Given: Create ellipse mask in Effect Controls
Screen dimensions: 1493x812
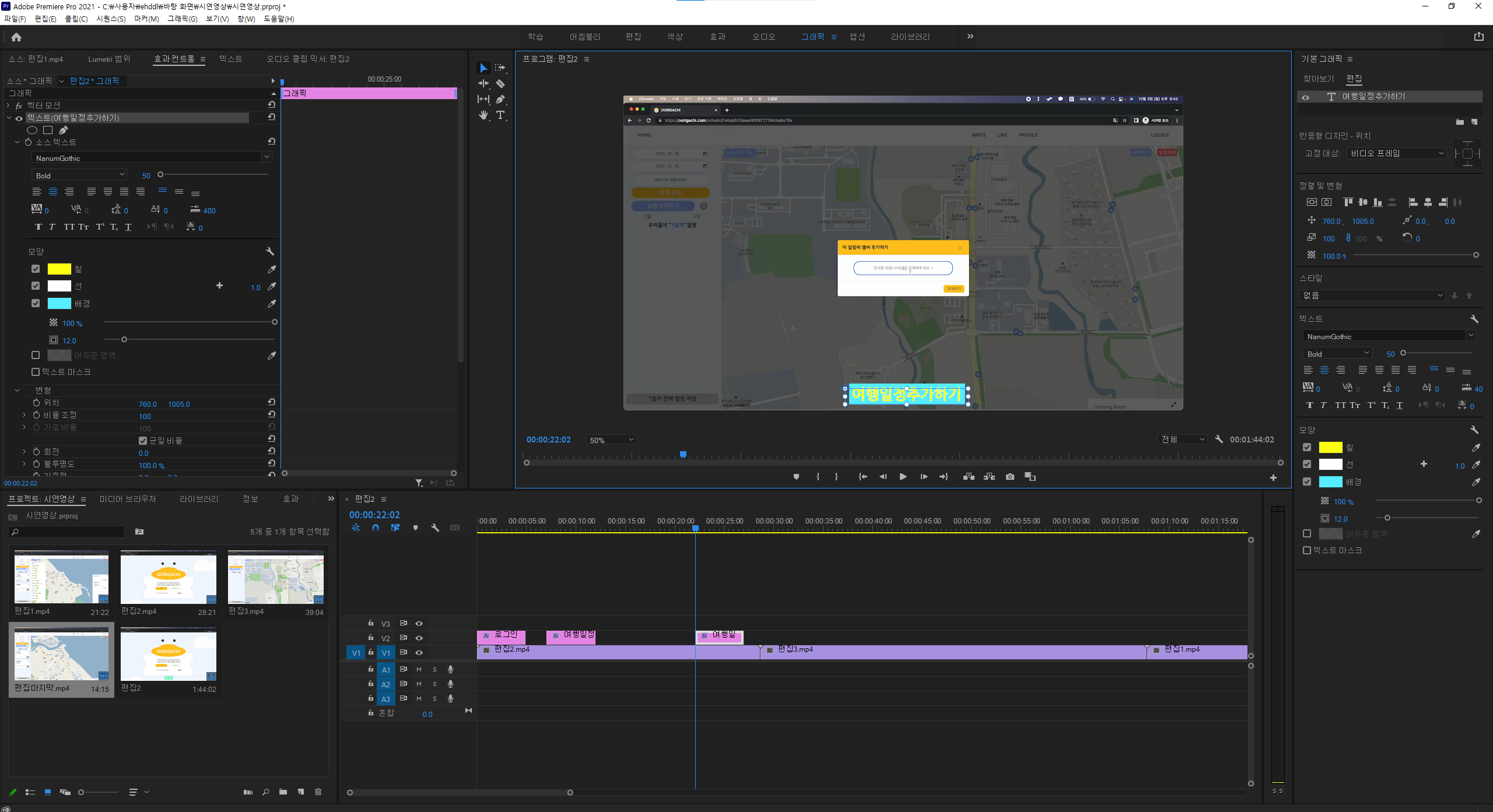Looking at the screenshot, I should [x=32, y=130].
